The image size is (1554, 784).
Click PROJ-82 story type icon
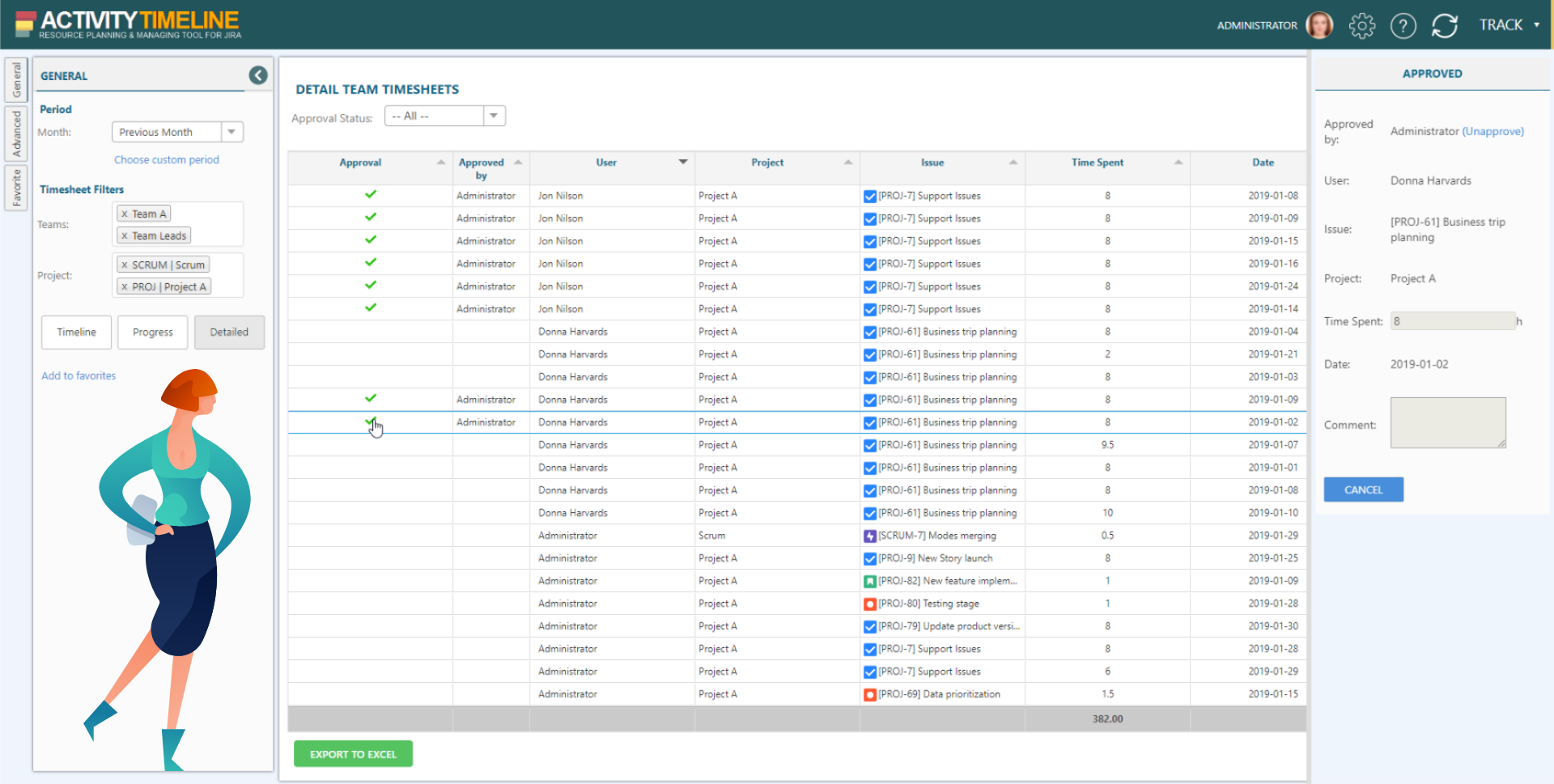point(870,582)
